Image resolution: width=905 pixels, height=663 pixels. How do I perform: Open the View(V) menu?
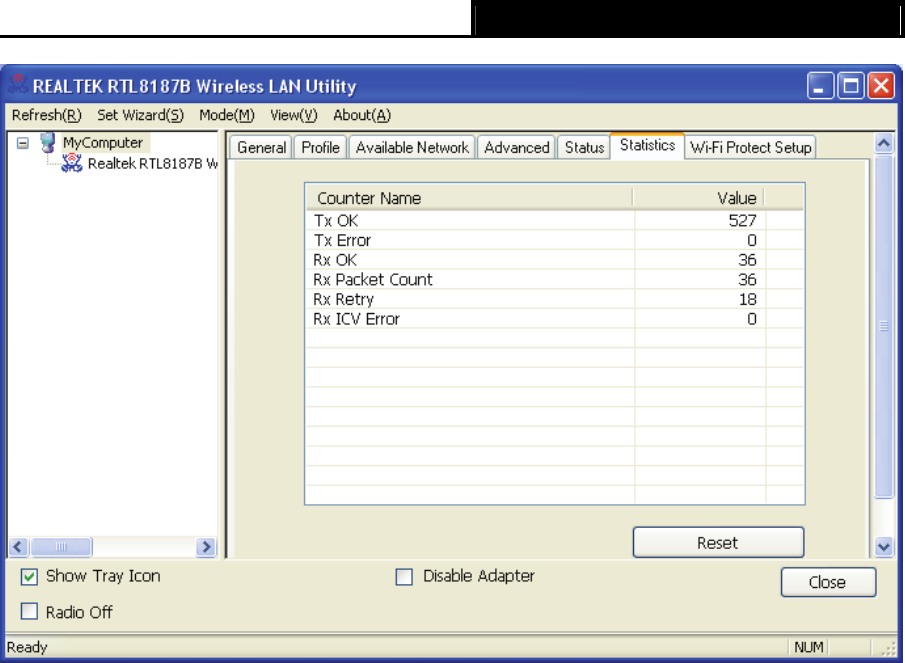(294, 115)
